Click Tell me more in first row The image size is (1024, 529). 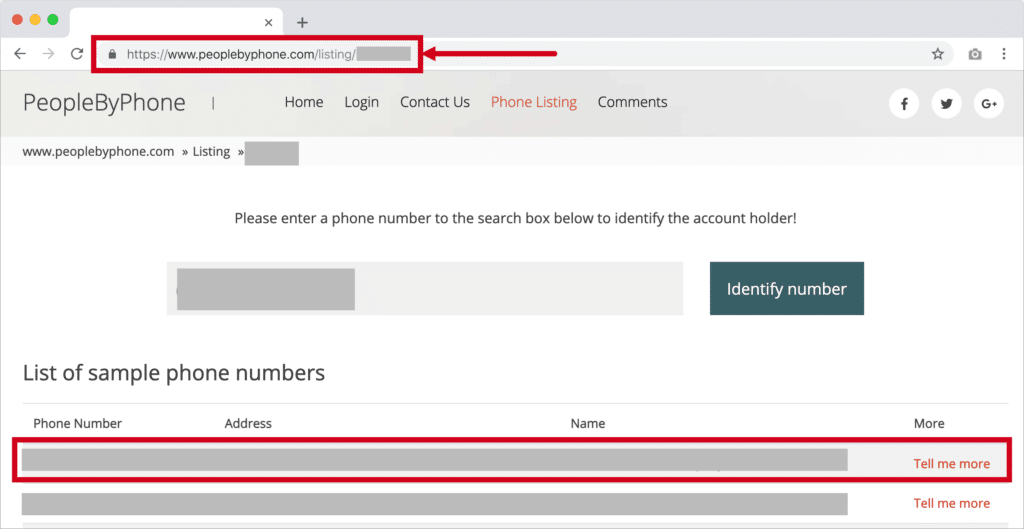tap(951, 464)
